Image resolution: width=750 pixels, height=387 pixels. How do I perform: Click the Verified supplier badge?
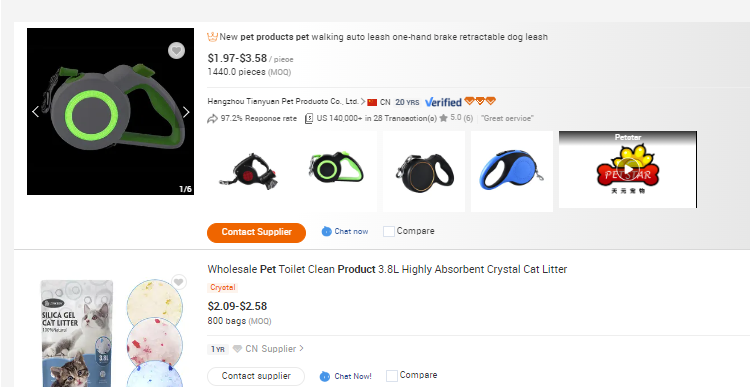(443, 102)
